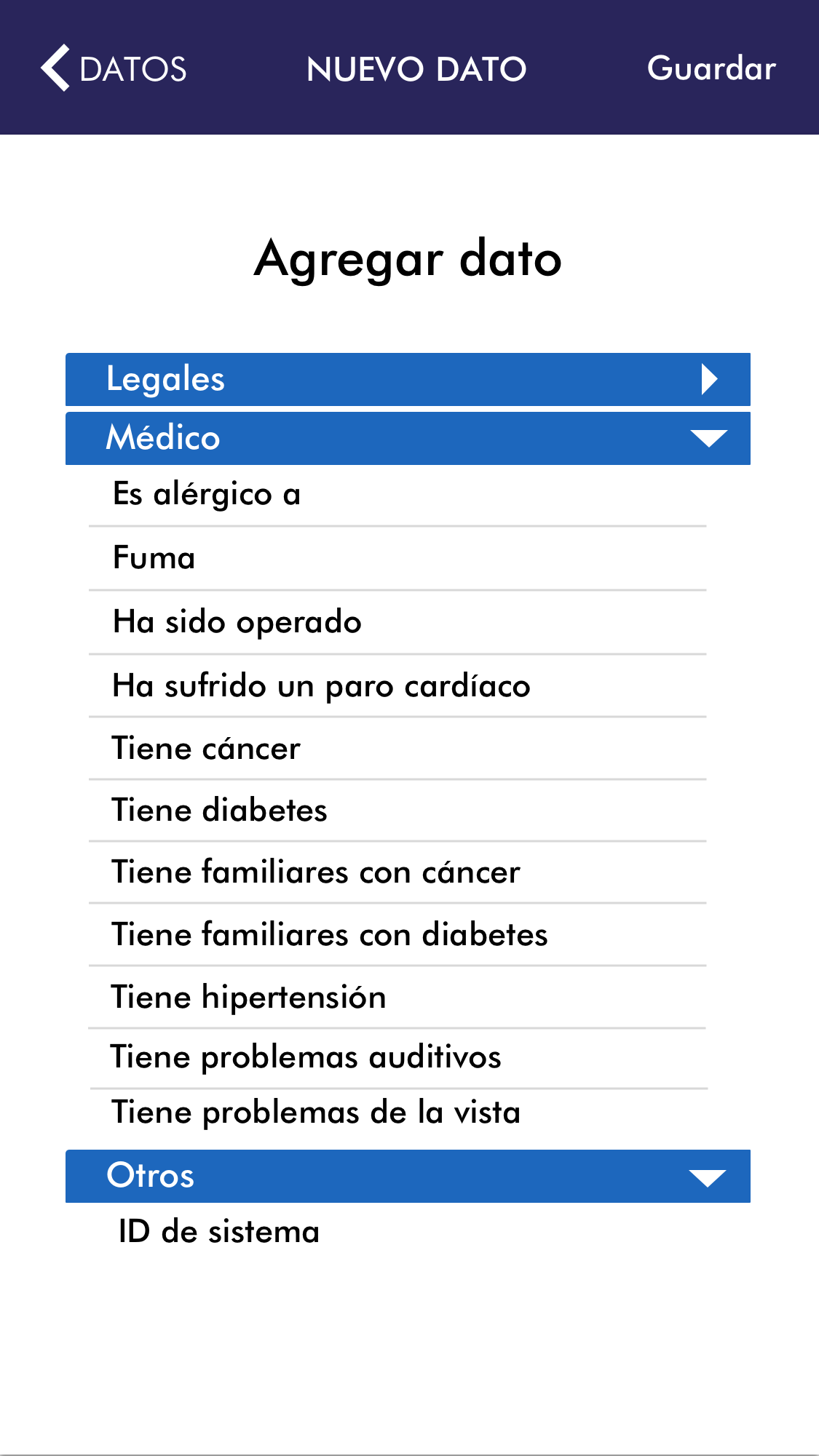Image resolution: width=819 pixels, height=1456 pixels.
Task: Select the Médico category header
Action: pos(163,438)
